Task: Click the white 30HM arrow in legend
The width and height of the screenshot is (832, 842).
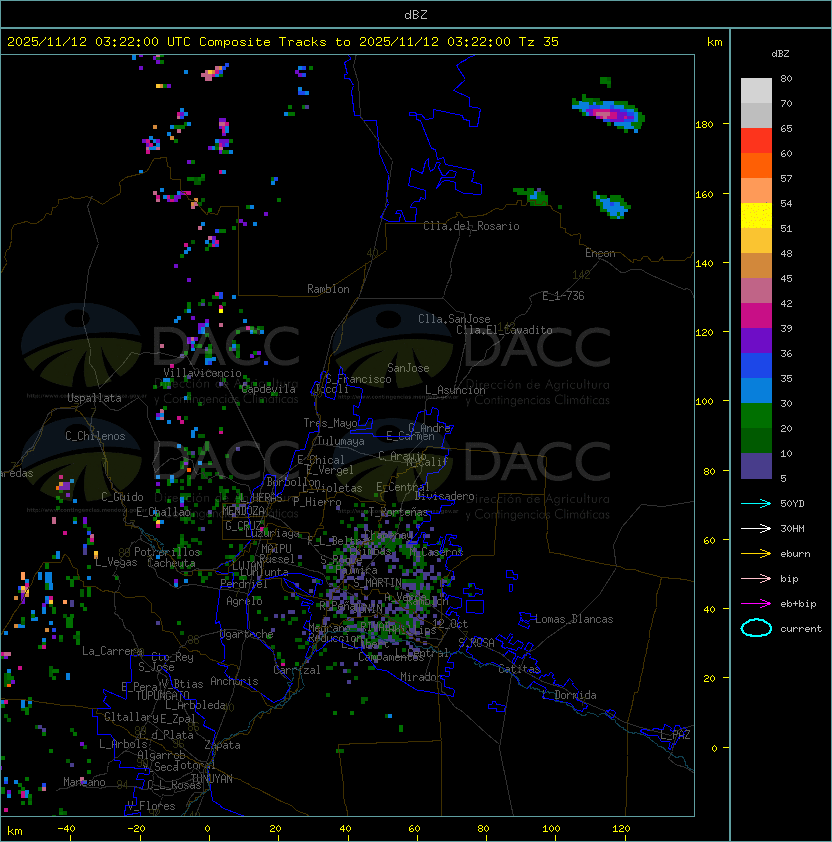Action: point(756,528)
